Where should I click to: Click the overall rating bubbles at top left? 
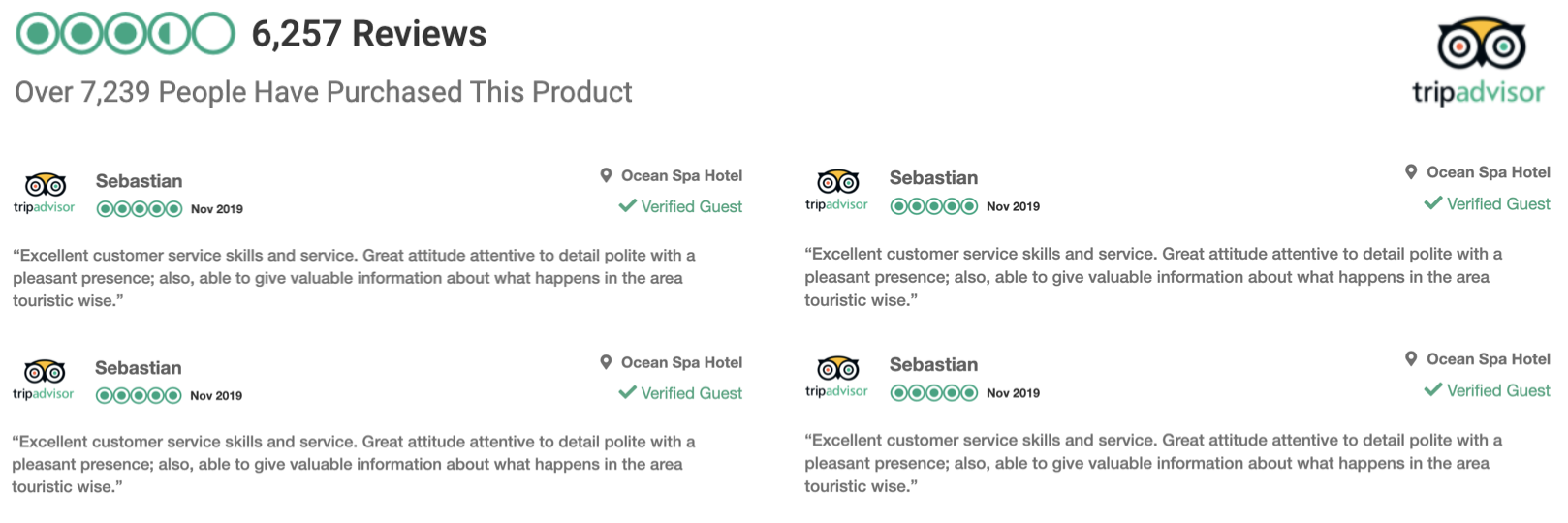(125, 34)
